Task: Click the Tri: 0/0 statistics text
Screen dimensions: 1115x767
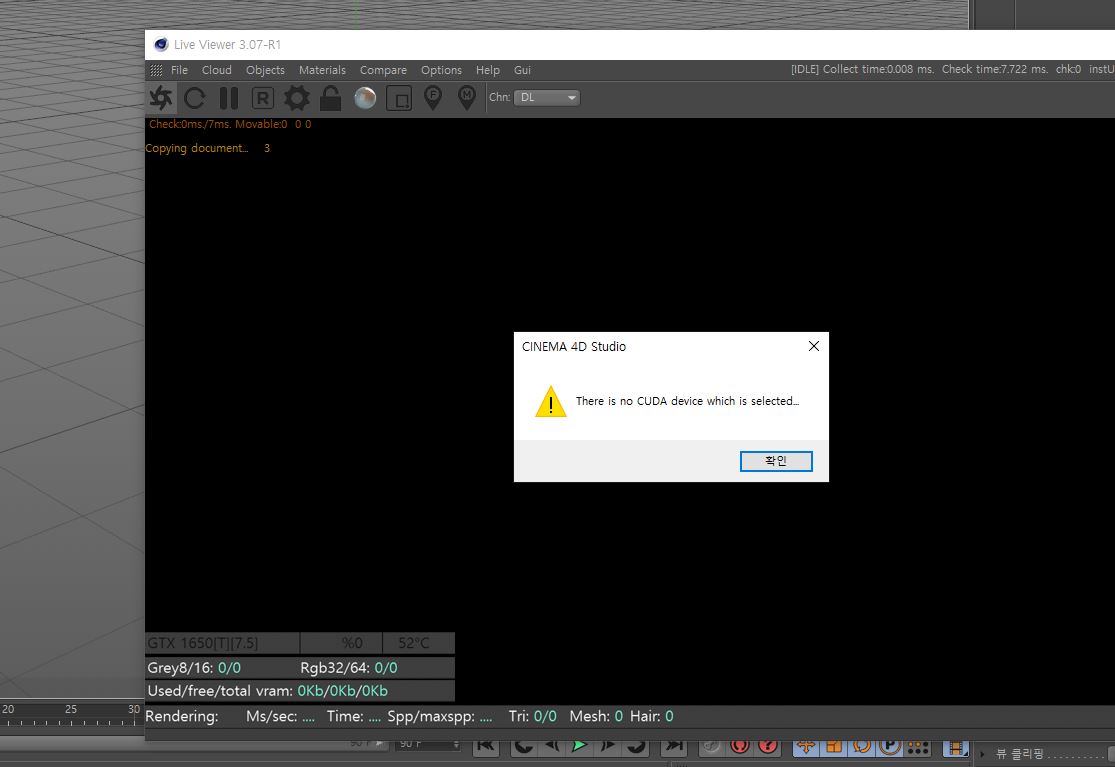Action: 533,716
